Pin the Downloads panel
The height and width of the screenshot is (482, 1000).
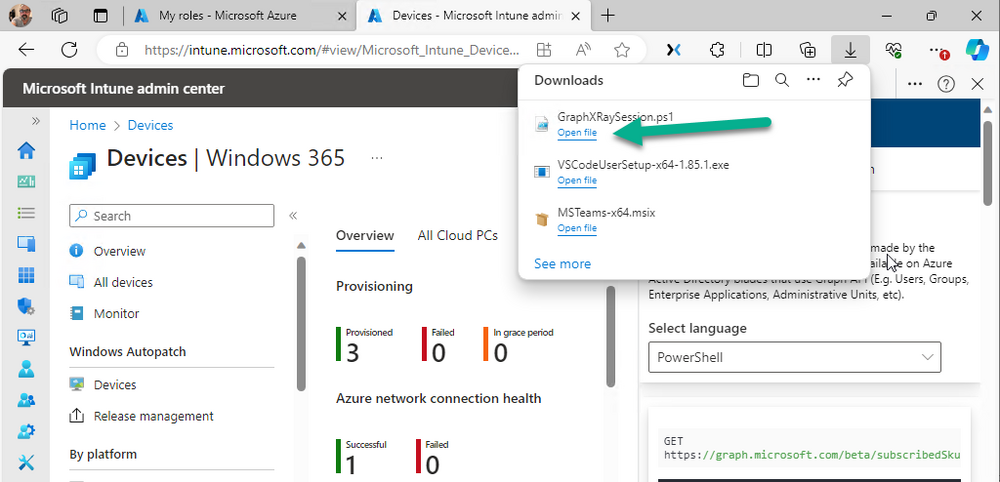tap(844, 80)
